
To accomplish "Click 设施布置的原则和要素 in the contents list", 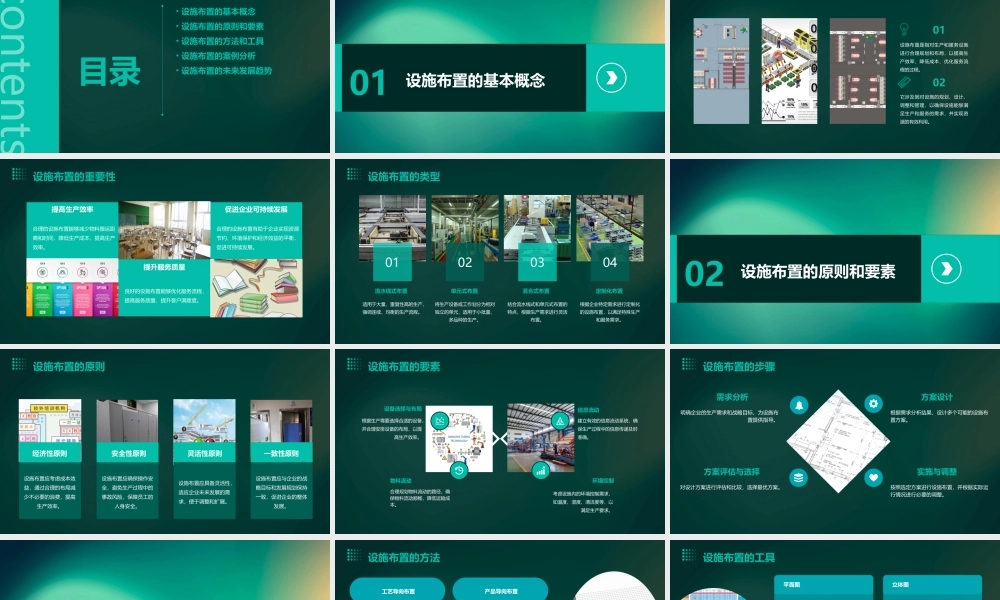I will click(222, 26).
